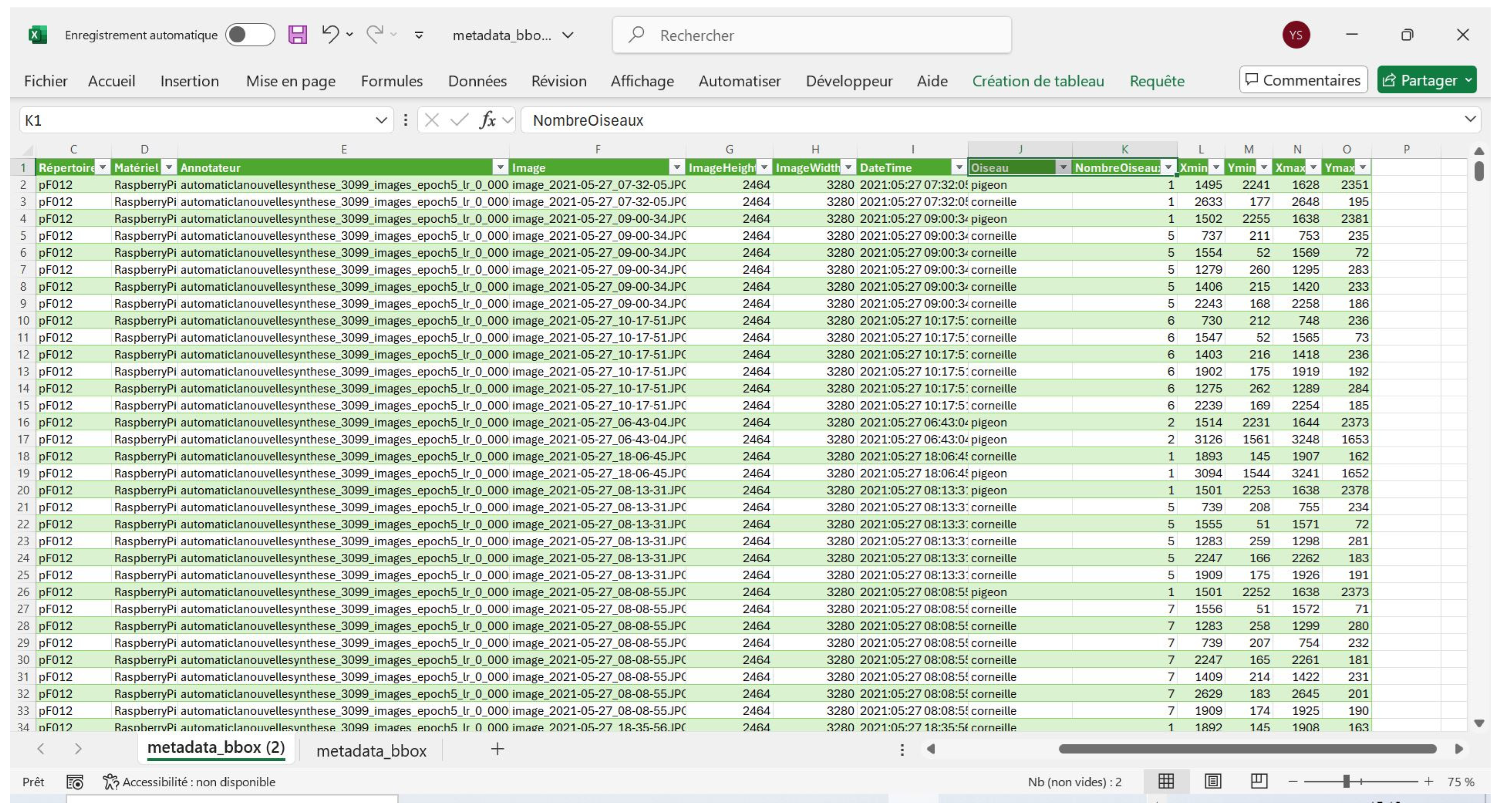Confirm entry with the checkmark icon
The image size is (1502, 812).
click(460, 120)
